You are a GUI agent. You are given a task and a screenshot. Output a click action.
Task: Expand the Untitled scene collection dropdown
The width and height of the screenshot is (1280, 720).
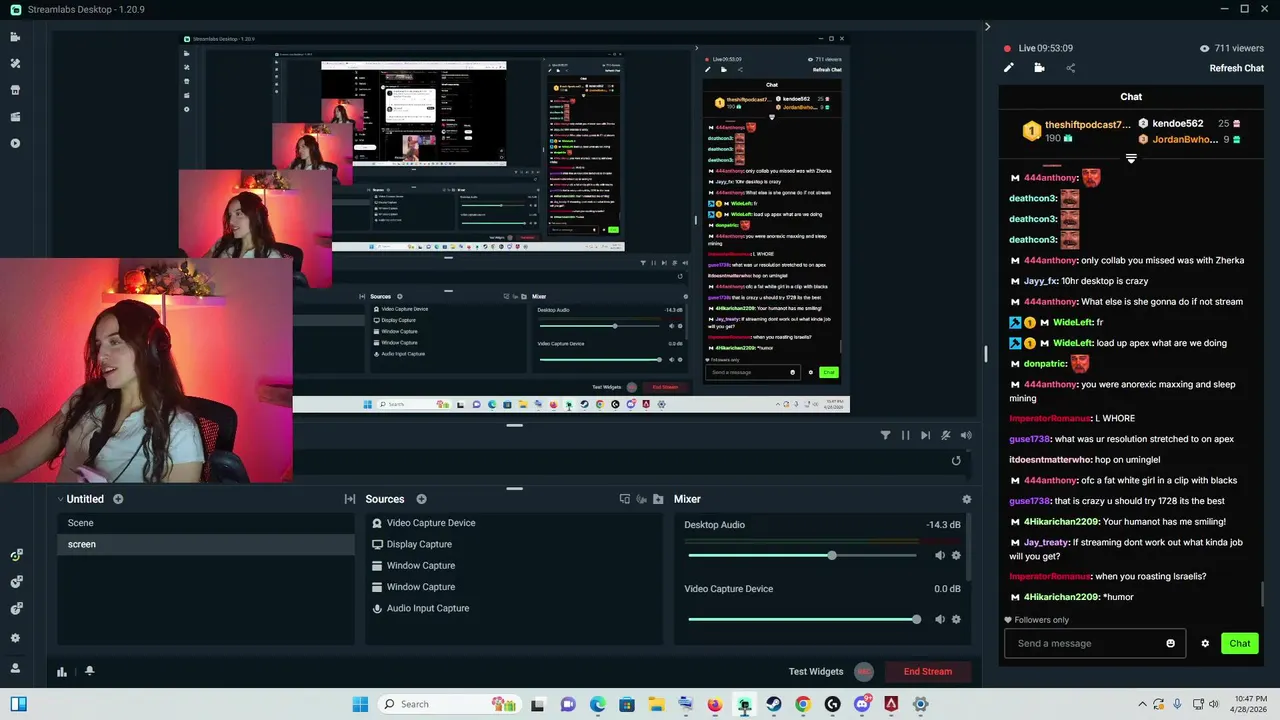click(x=60, y=499)
